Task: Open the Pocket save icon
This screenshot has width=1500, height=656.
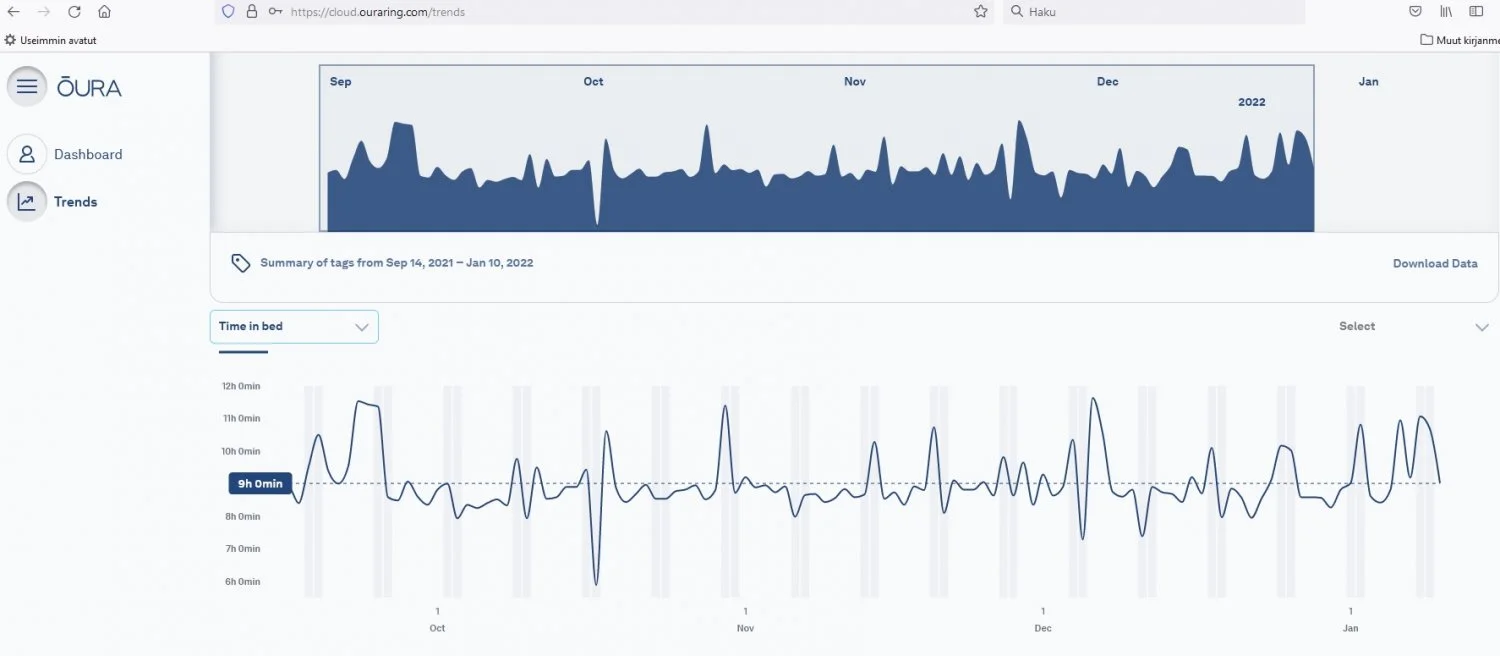Action: (x=1415, y=12)
